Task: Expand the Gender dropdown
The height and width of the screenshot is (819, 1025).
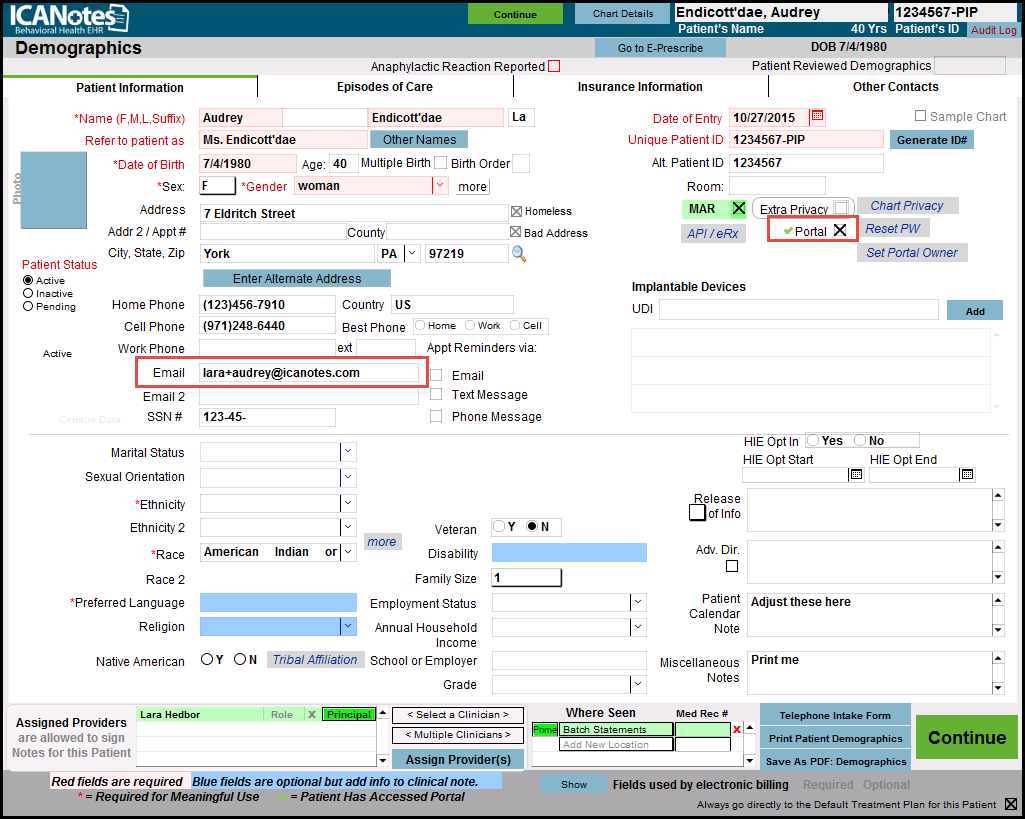Action: [x=440, y=186]
